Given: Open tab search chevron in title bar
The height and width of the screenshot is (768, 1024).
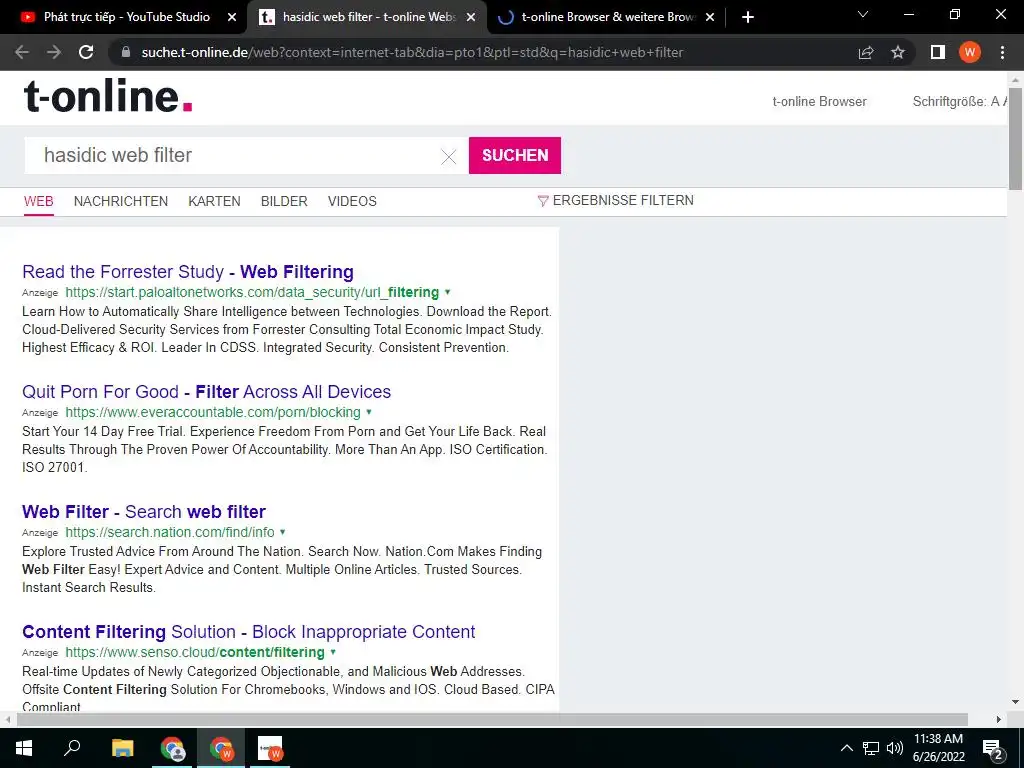Looking at the screenshot, I should click(863, 14).
